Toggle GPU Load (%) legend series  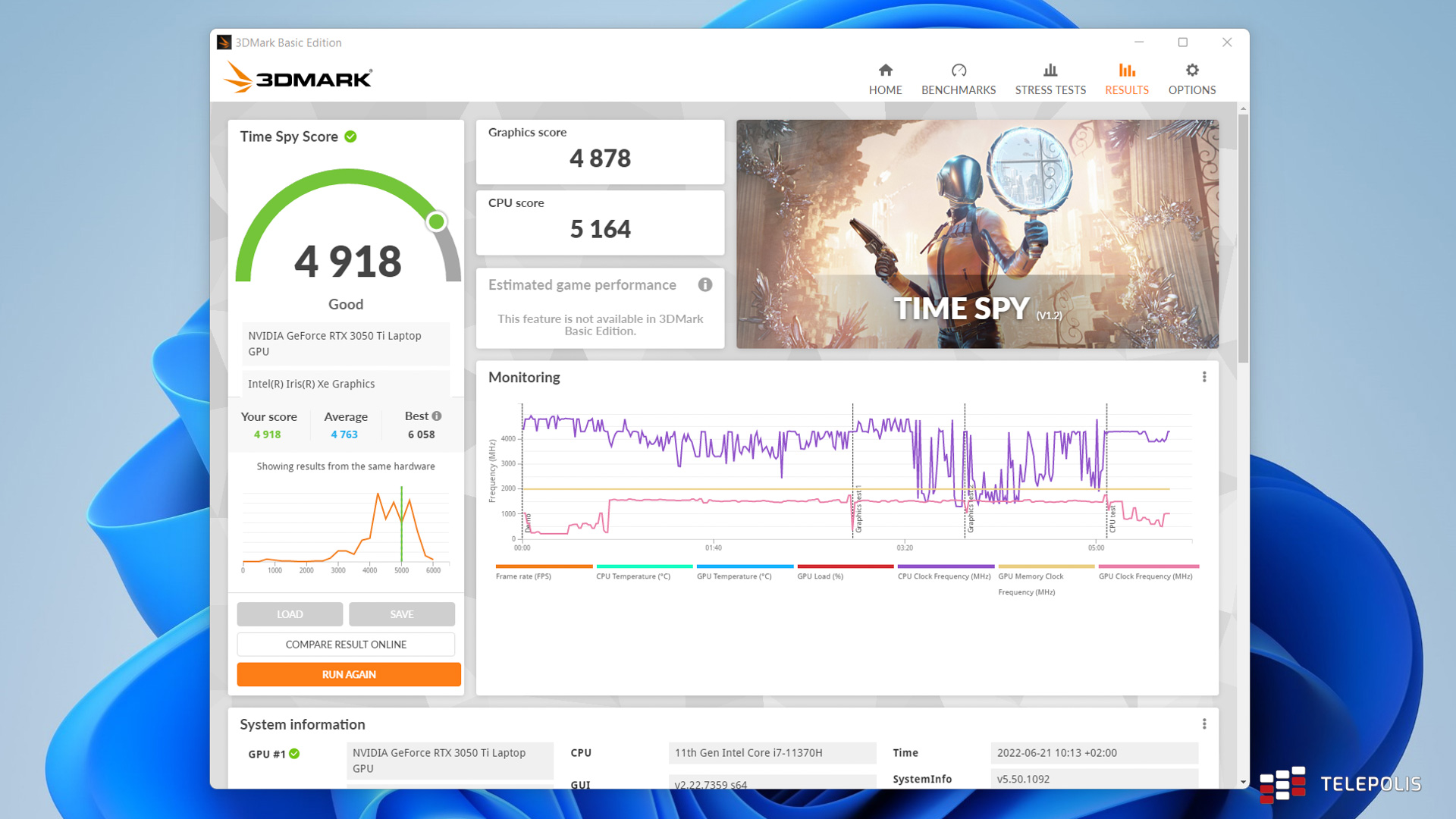pos(820,576)
